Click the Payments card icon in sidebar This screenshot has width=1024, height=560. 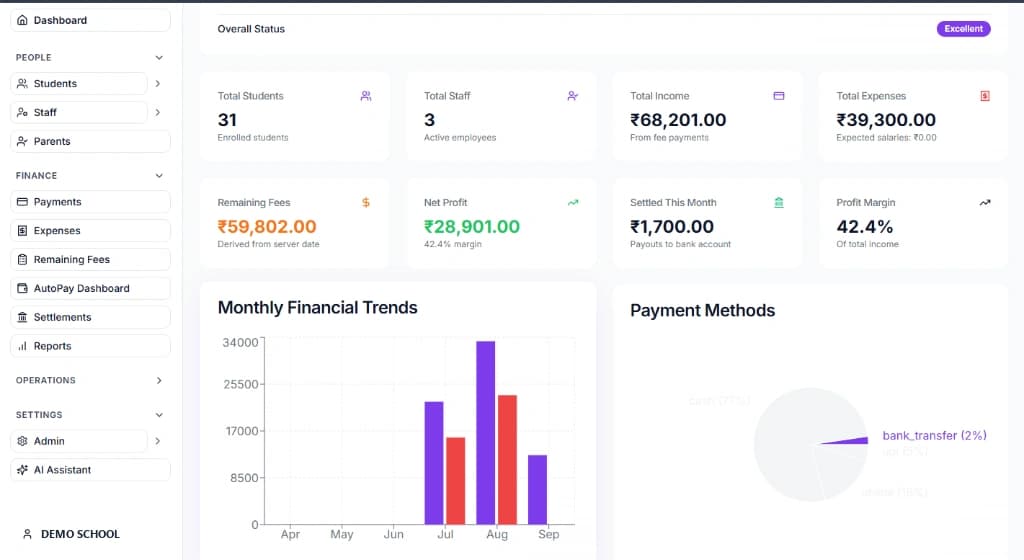pos(22,202)
